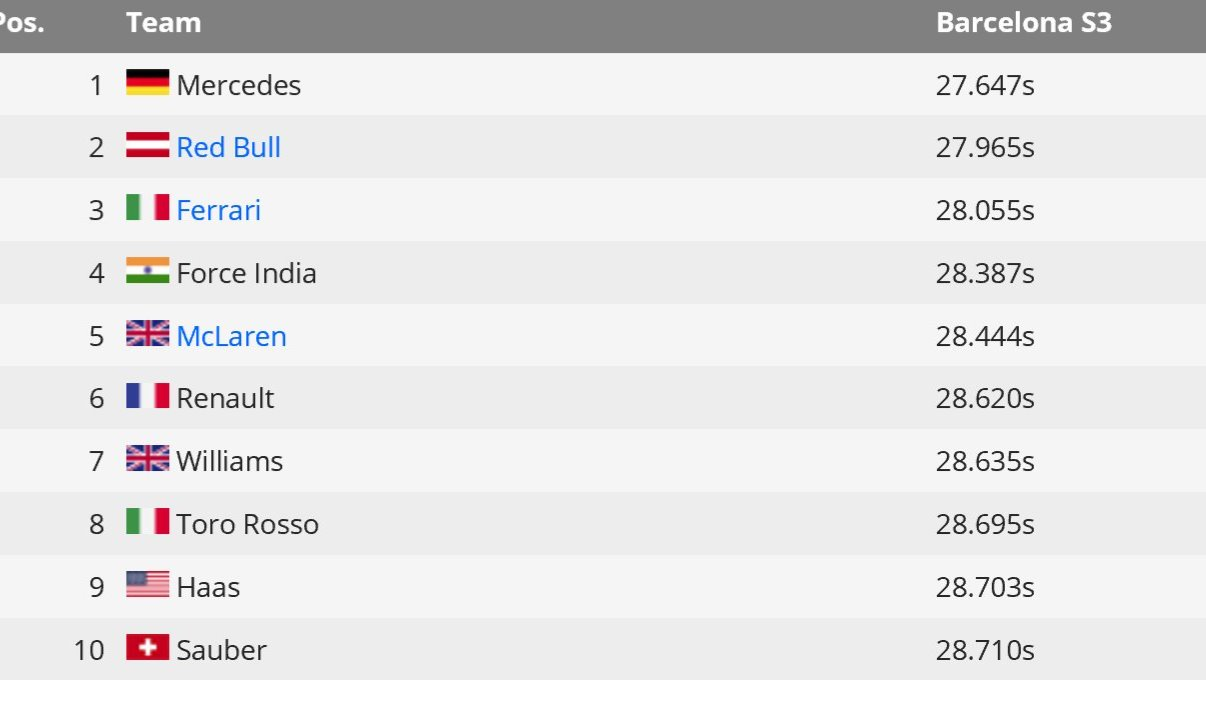This screenshot has height=712, width=1206.
Task: Click the Indian flag next to Force India
Action: pyautogui.click(x=148, y=271)
